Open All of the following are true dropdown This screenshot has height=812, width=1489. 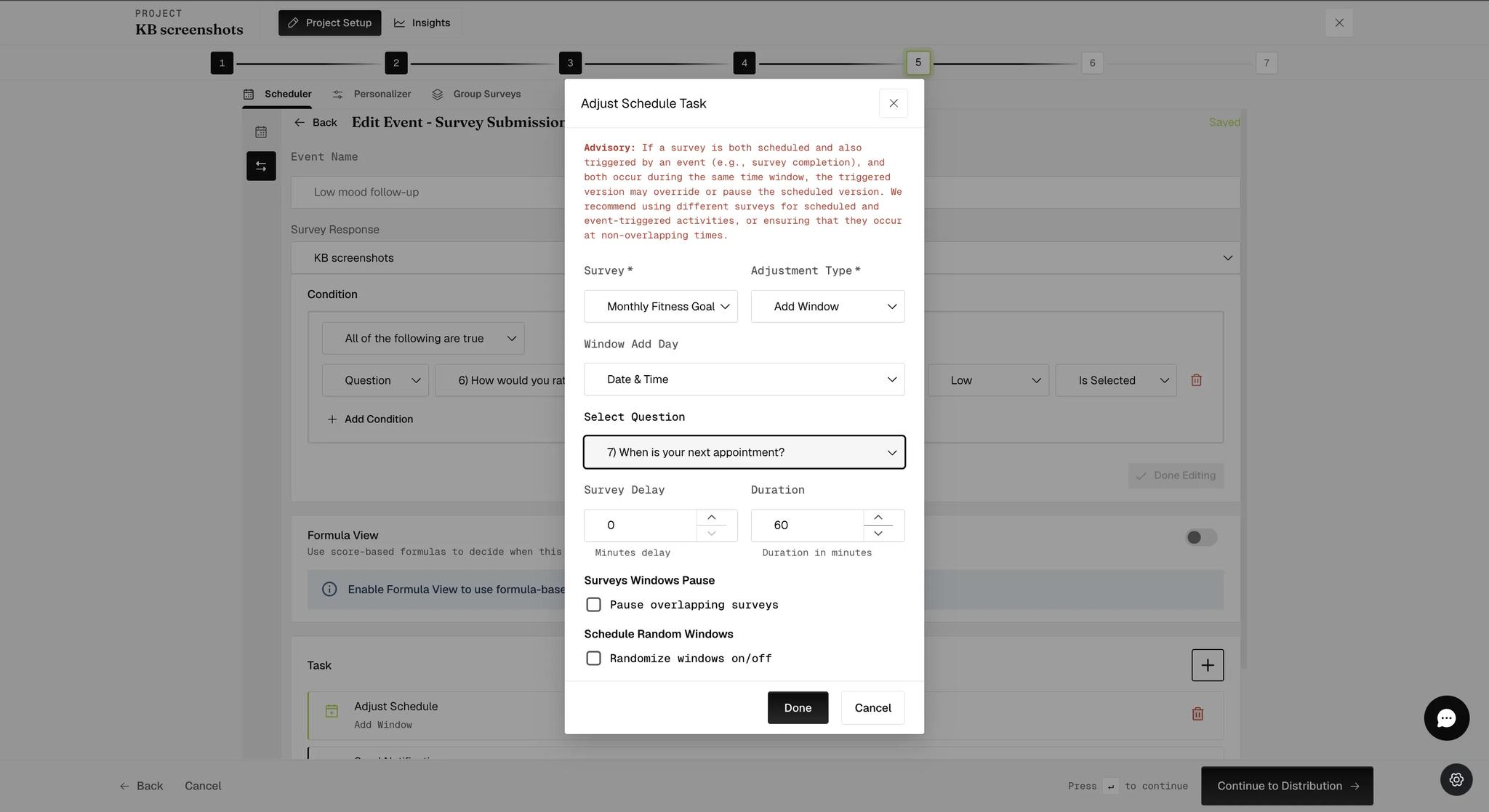pyautogui.click(x=423, y=339)
